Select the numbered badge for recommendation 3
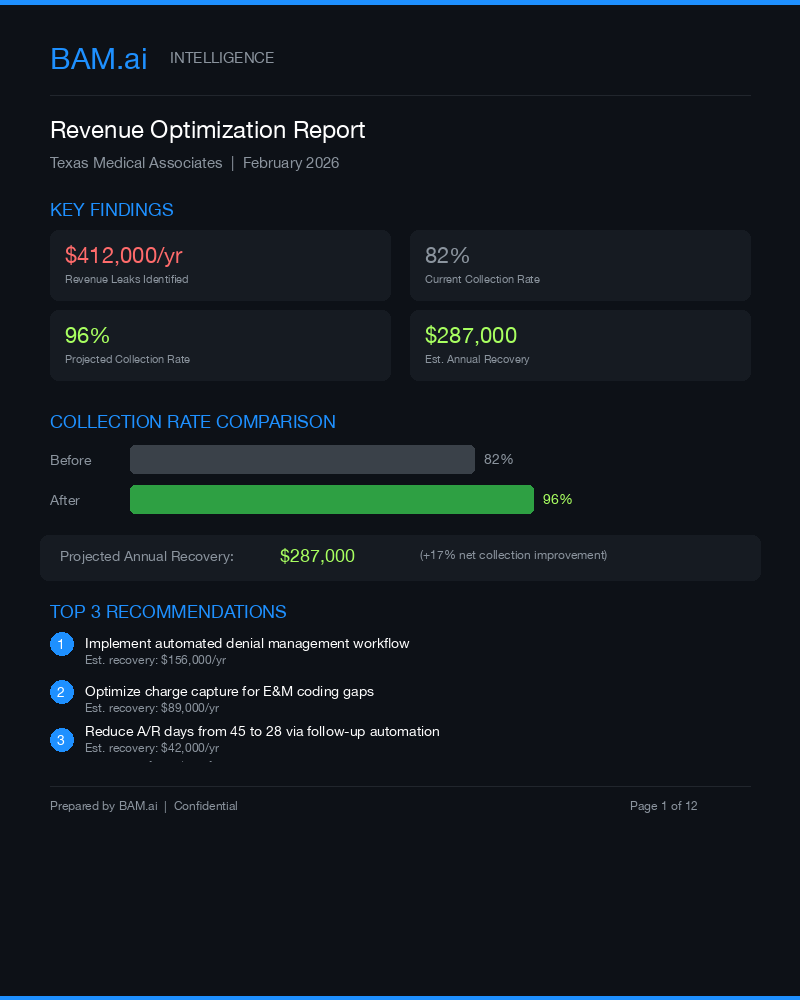The image size is (800, 1000). pyautogui.click(x=61, y=739)
